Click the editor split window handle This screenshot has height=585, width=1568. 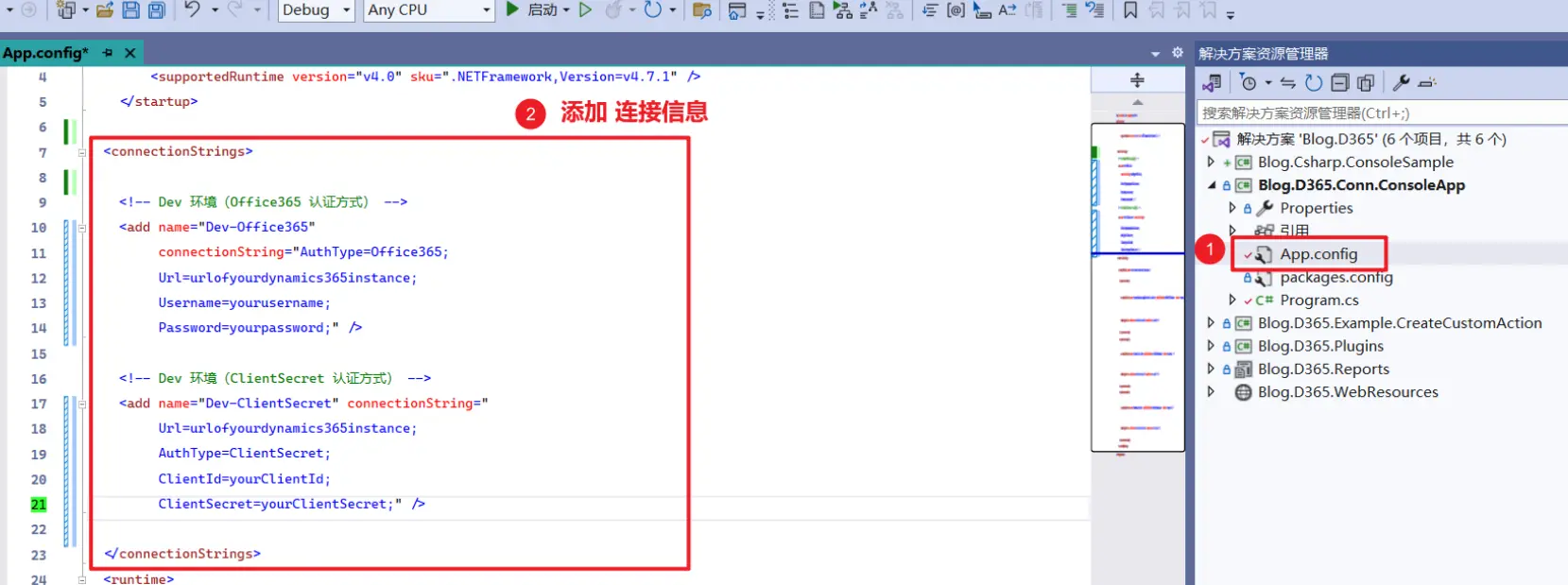point(1138,80)
